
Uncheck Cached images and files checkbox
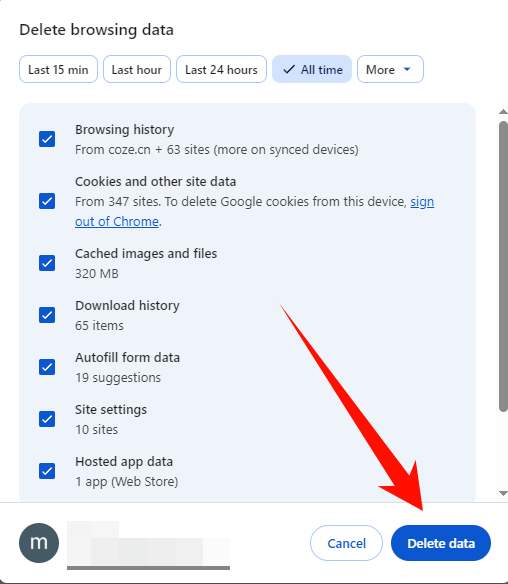pyautogui.click(x=47, y=263)
